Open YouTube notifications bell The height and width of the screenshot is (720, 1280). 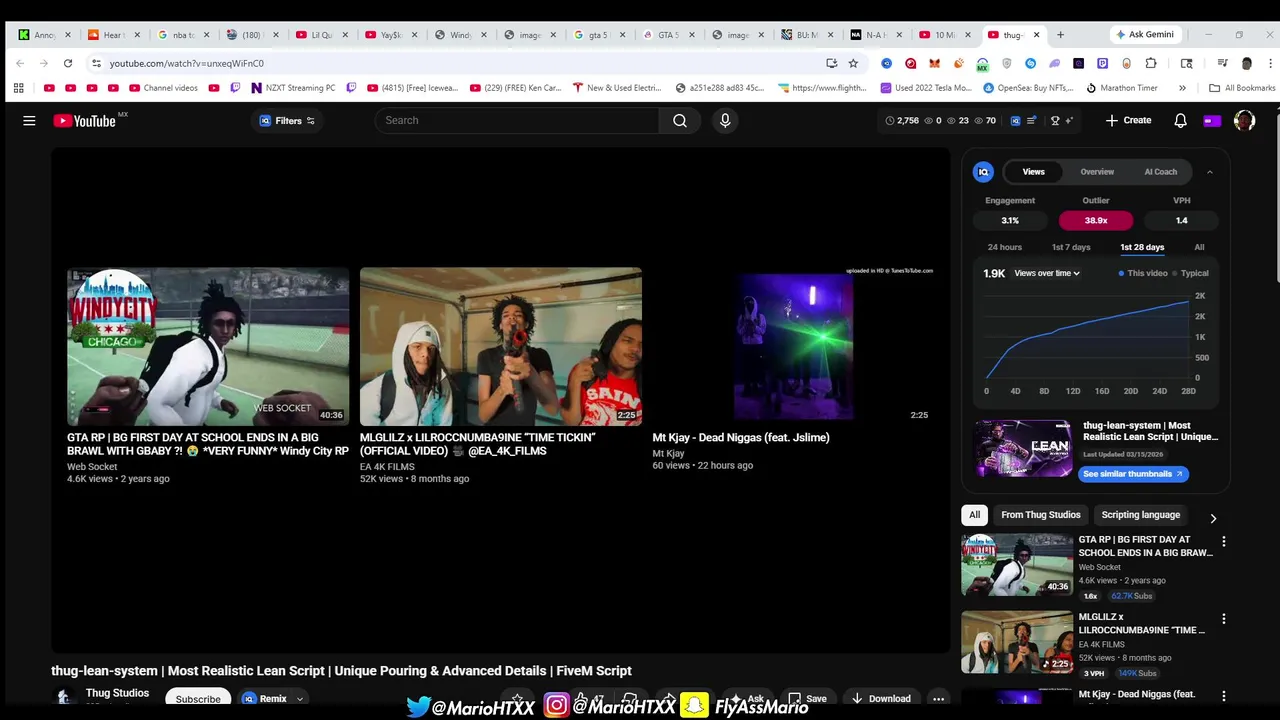(1180, 121)
